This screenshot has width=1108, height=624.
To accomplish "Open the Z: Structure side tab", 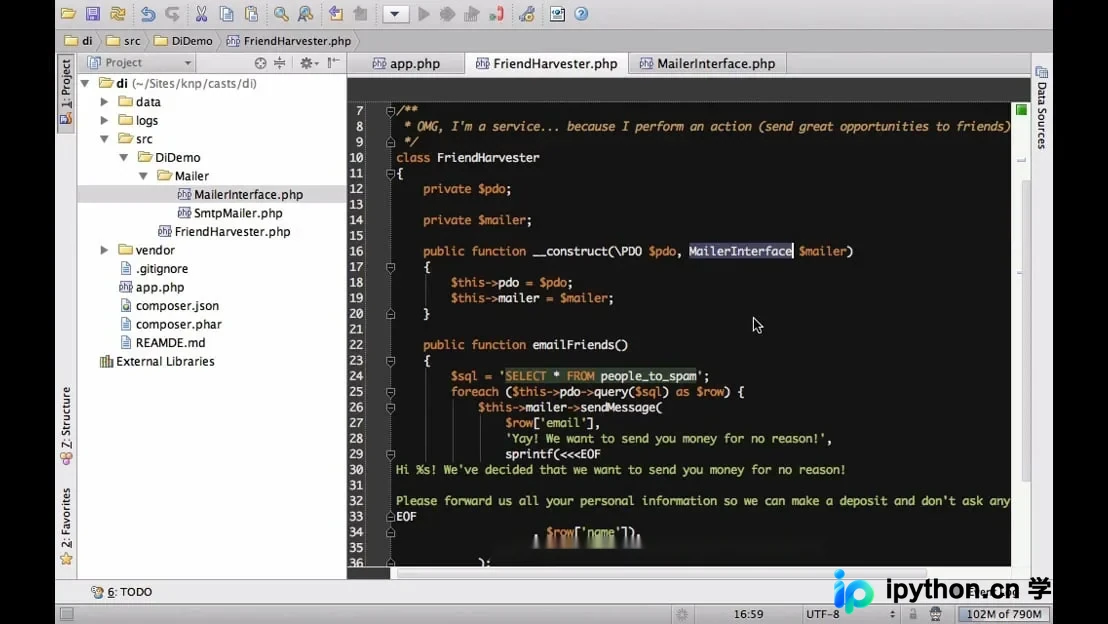I will point(66,425).
